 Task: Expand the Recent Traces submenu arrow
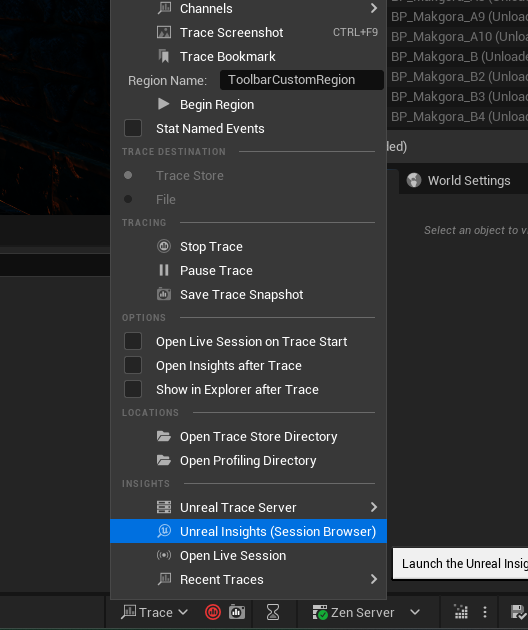point(374,579)
